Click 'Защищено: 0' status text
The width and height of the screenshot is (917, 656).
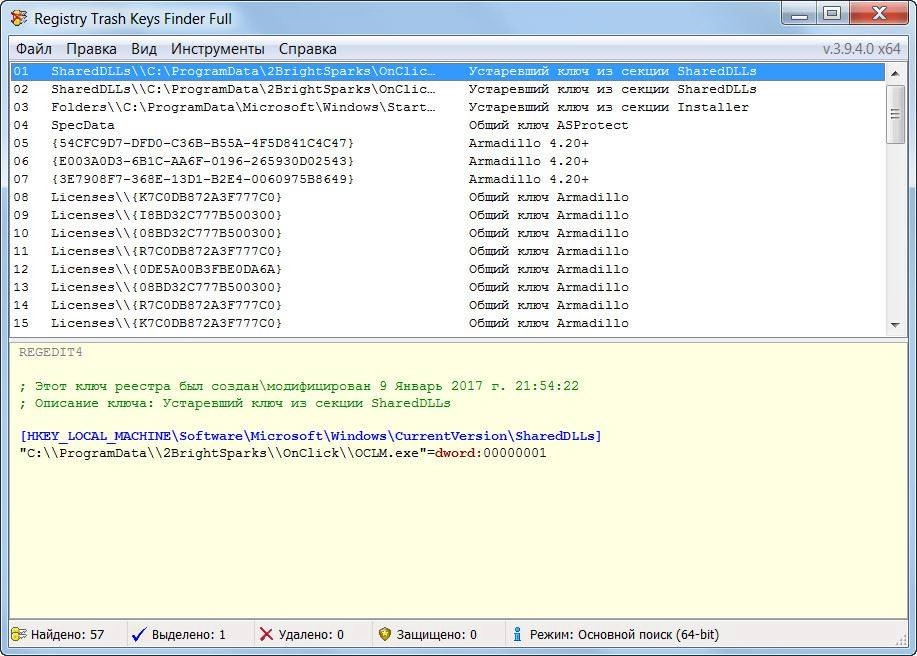coord(436,634)
